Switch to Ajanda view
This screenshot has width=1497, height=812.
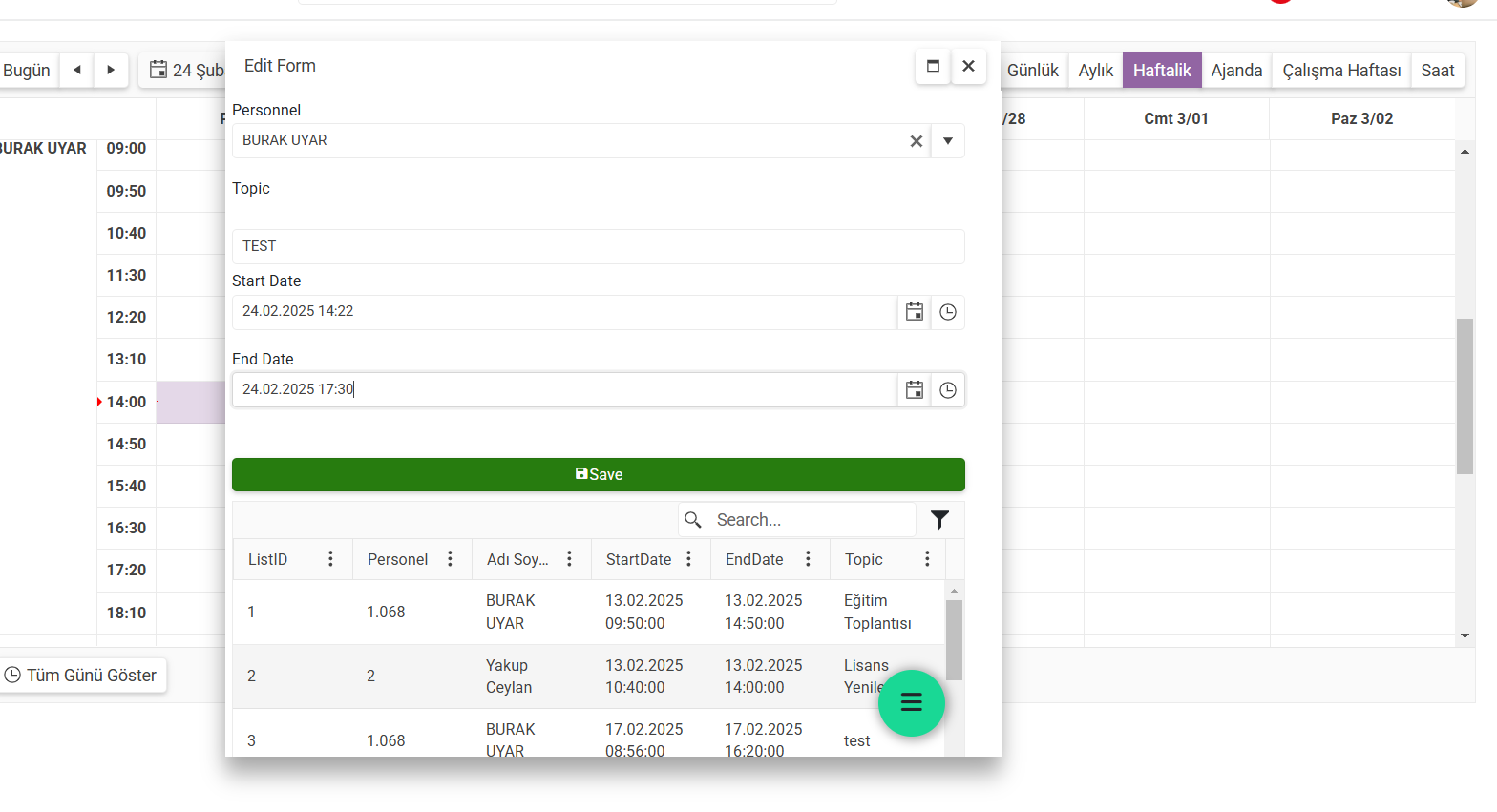pyautogui.click(x=1236, y=70)
